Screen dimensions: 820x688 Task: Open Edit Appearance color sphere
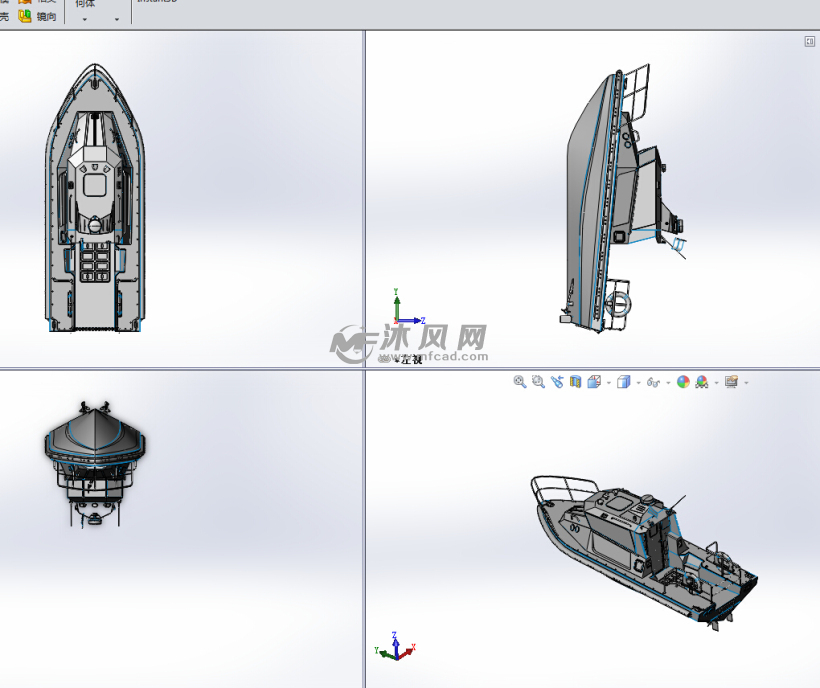(x=683, y=382)
